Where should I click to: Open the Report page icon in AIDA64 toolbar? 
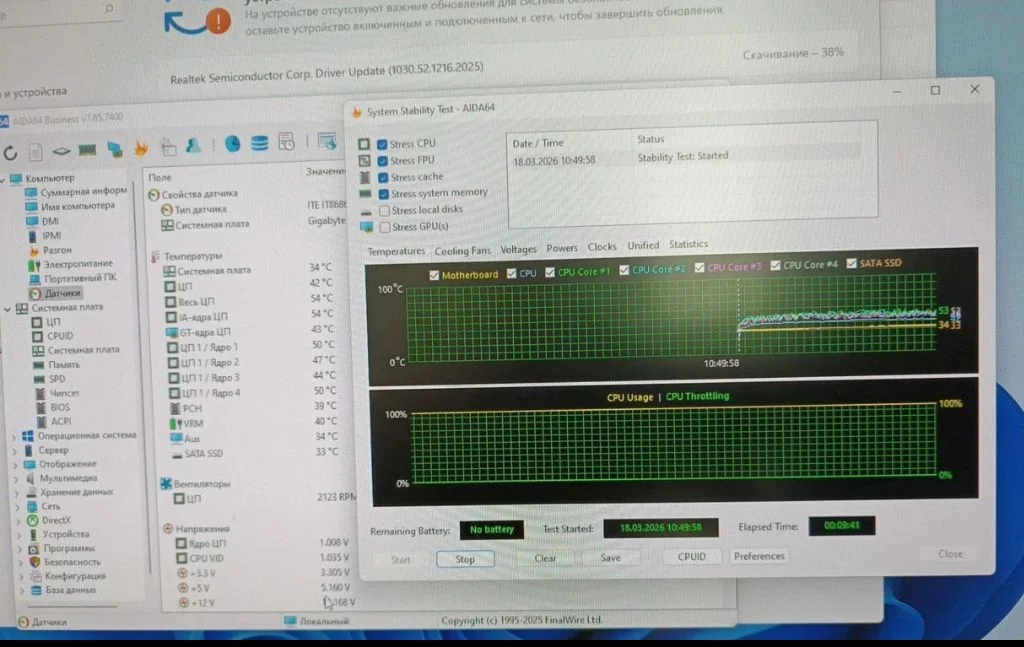coord(36,152)
